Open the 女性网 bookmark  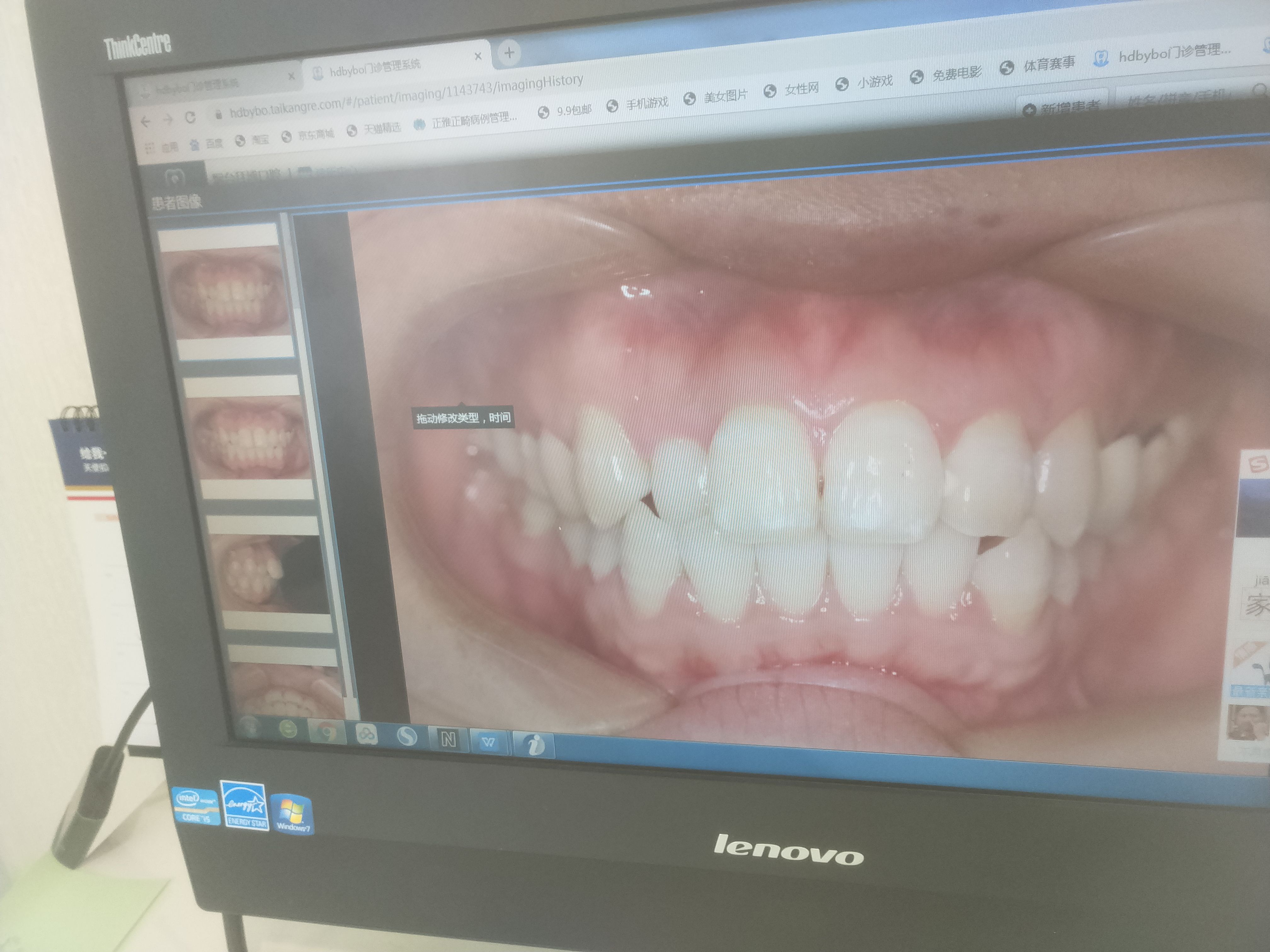pyautogui.click(x=792, y=89)
